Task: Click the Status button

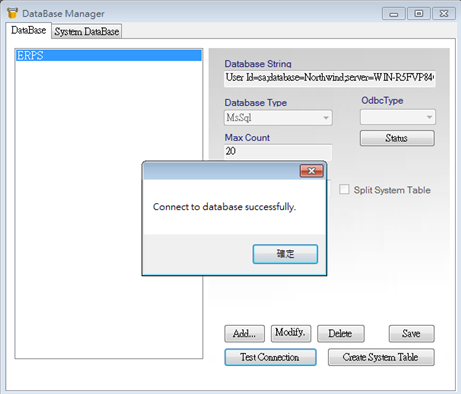Action: coord(397,138)
